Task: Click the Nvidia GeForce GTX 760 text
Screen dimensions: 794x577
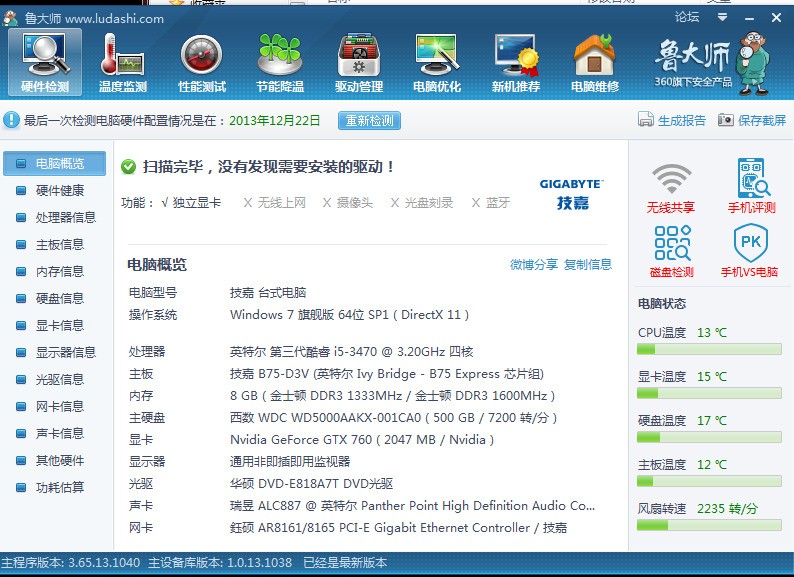Action: pyautogui.click(x=362, y=439)
